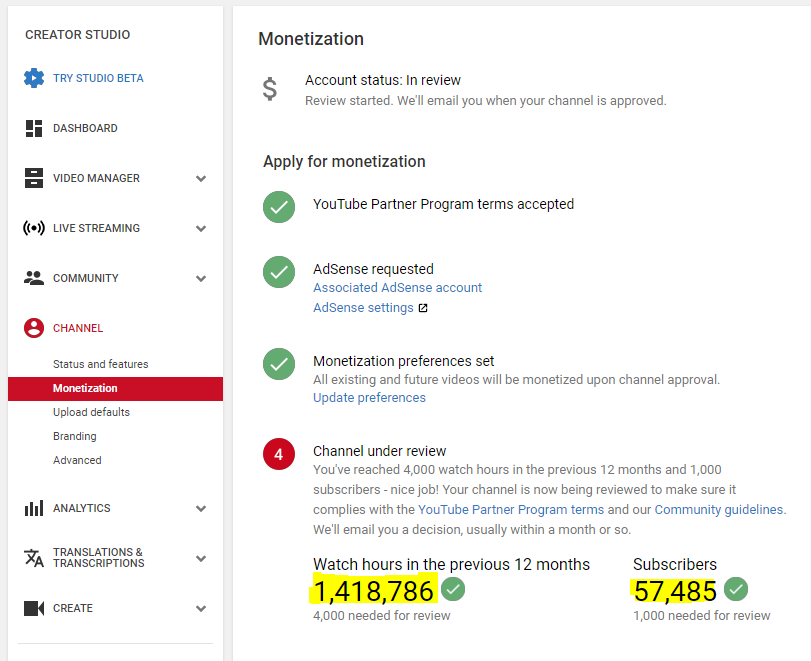Click green check next to AdSense requested
Screen dimensions: 811x661
click(279, 272)
